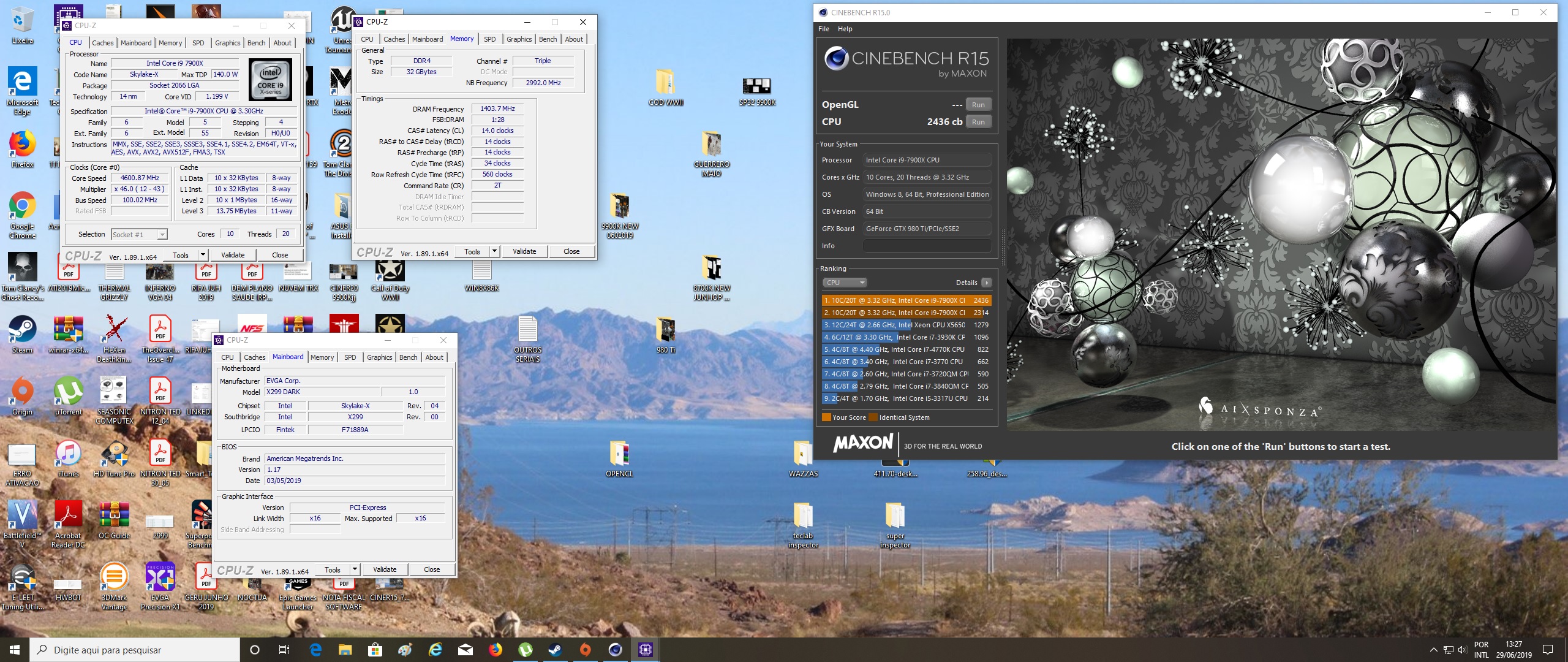
Task: Run the CPU test in Cinebench
Action: click(978, 122)
